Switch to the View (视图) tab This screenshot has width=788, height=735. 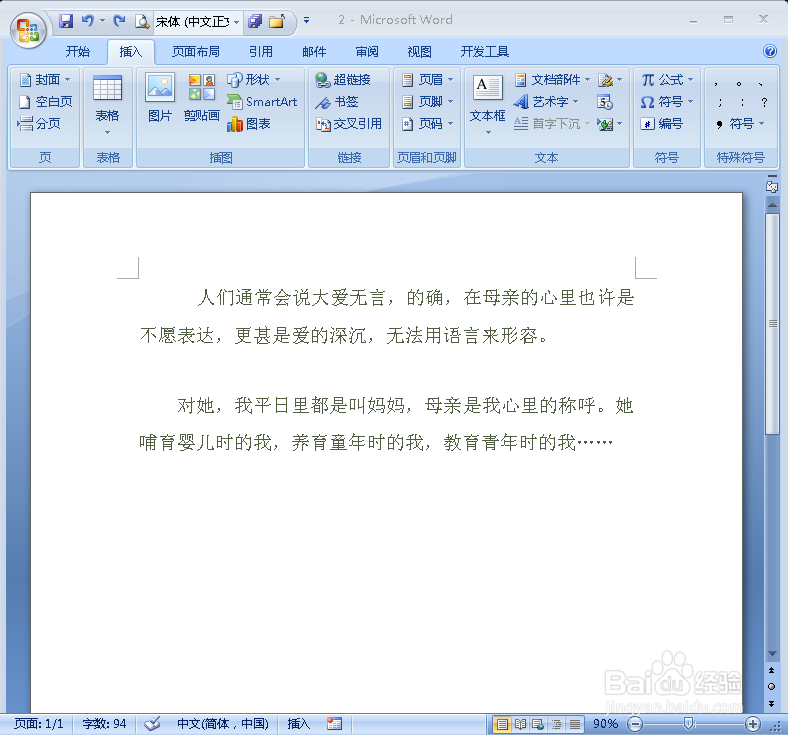point(420,51)
